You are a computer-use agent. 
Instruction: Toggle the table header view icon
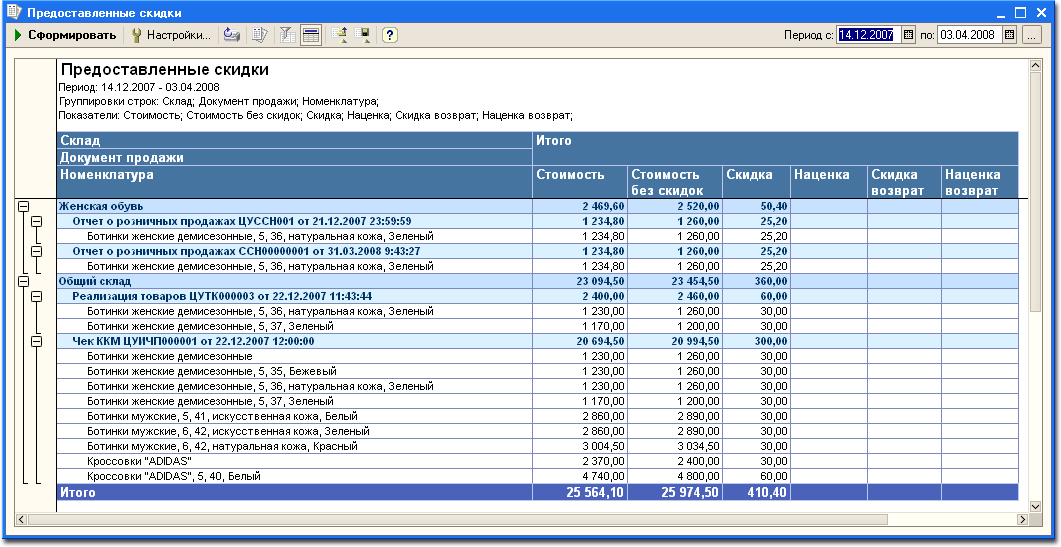[x=311, y=35]
